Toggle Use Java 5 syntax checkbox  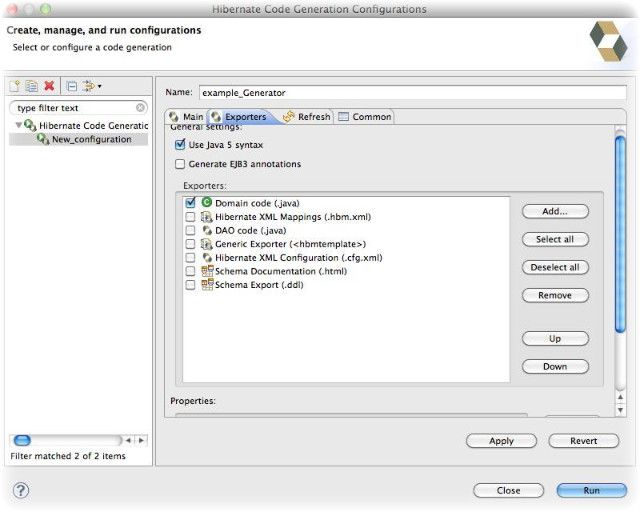click(x=180, y=145)
